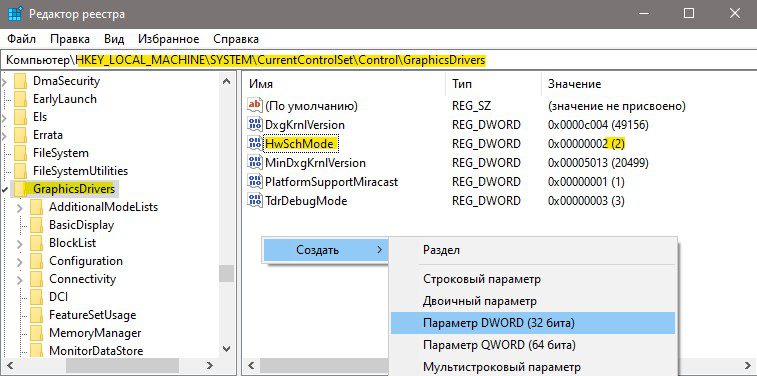Click the GraphicsDrivers folder icon
The height and width of the screenshot is (376, 757).
coord(21,189)
